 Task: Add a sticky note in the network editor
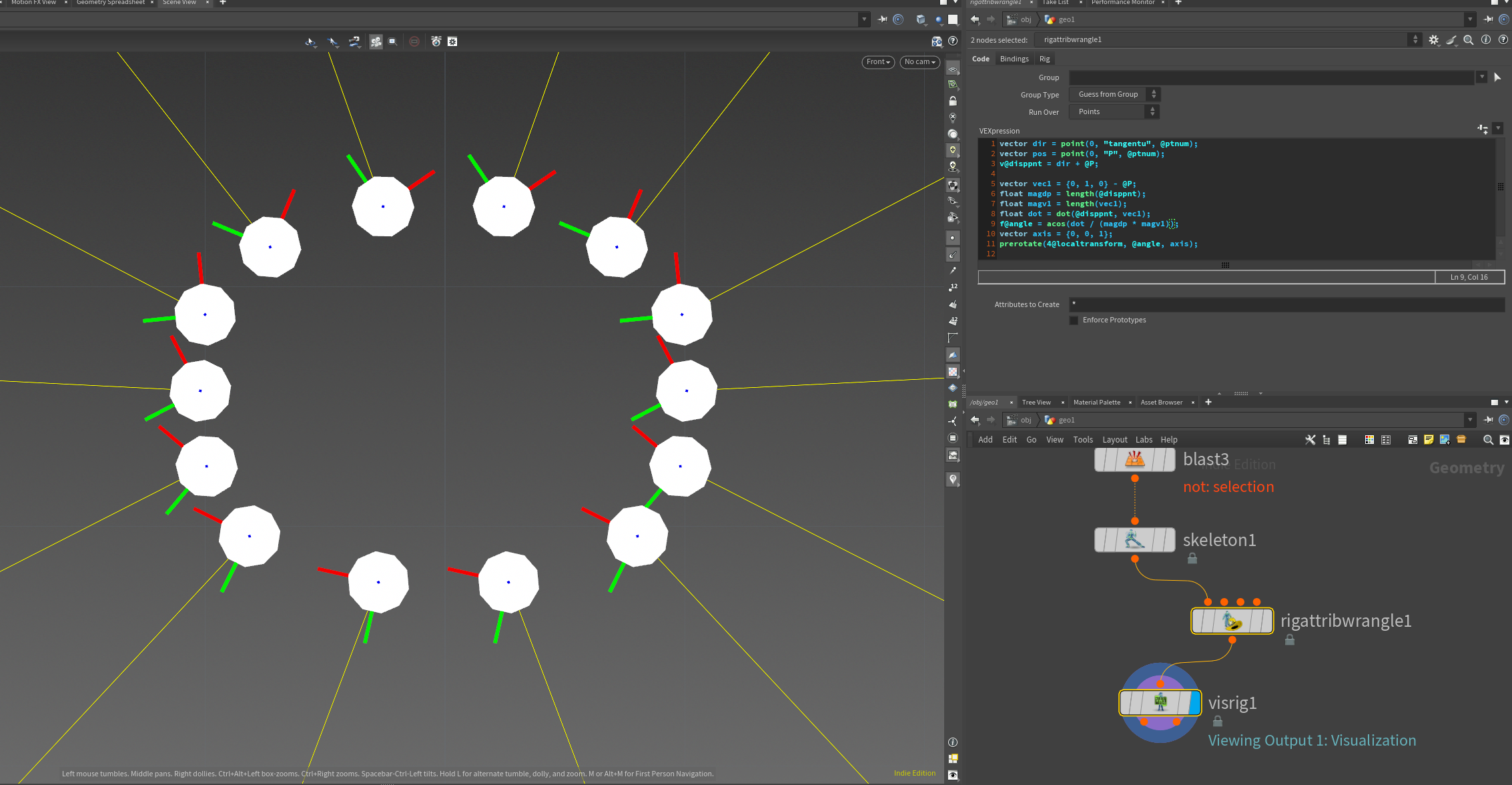tap(1428, 440)
